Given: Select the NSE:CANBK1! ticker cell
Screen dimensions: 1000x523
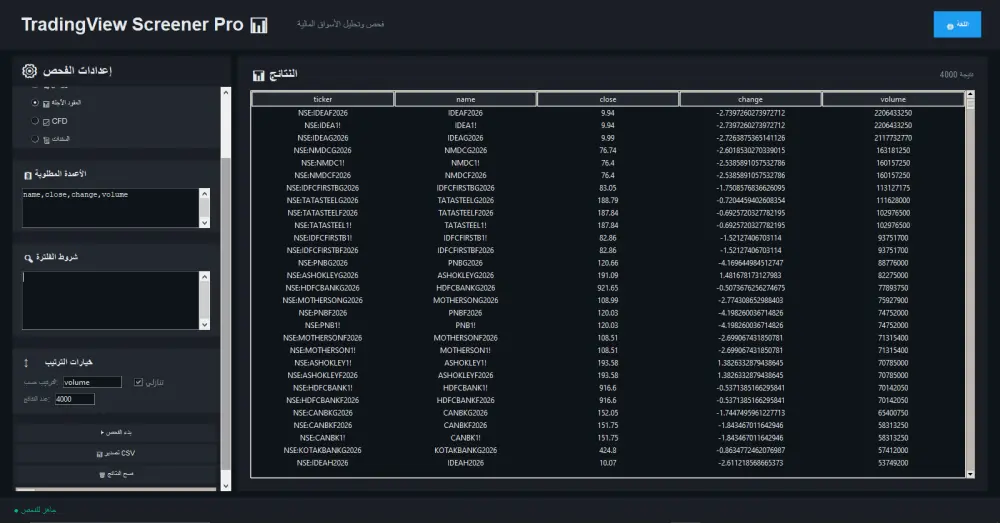Looking at the screenshot, I should [x=323, y=438].
